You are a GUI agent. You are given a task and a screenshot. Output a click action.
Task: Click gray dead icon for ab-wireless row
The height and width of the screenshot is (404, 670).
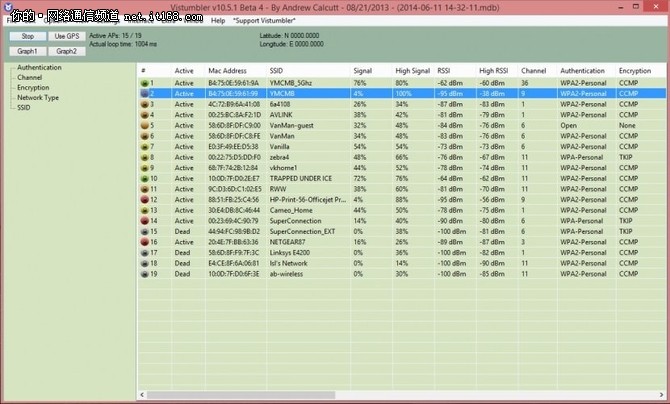(x=144, y=274)
